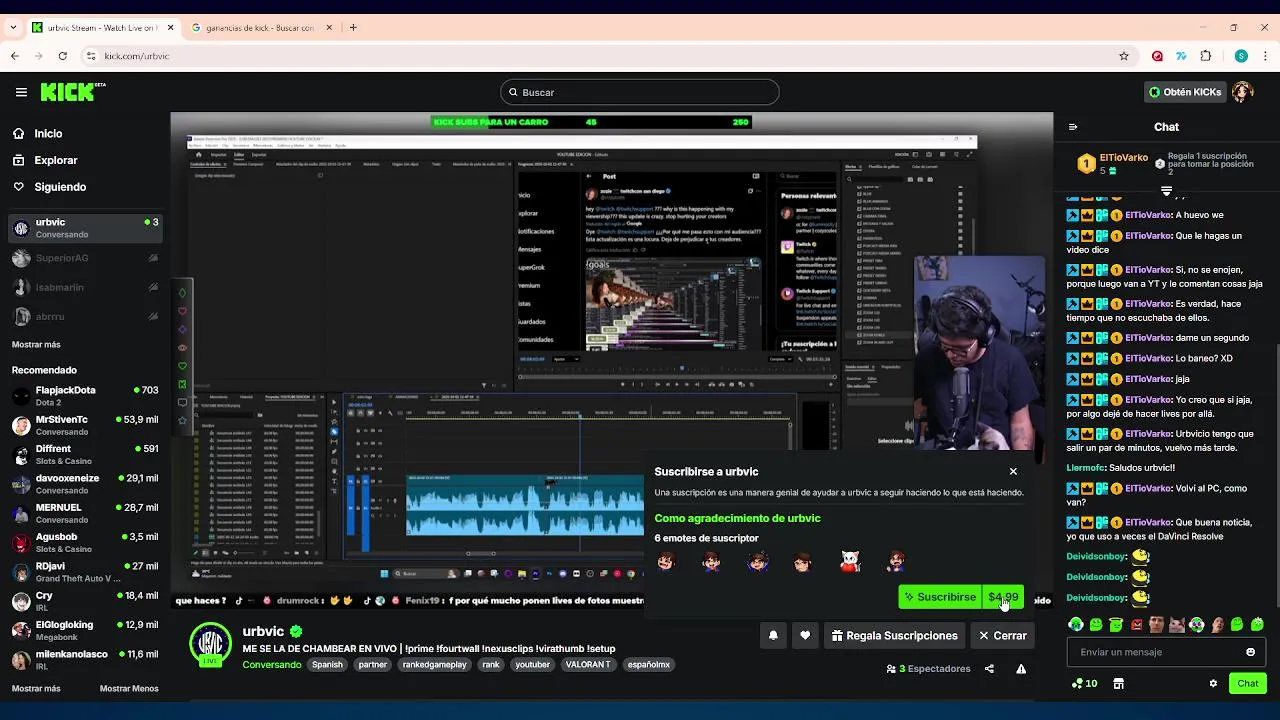Share the urbvic stream
This screenshot has height=720, width=1280.
[x=989, y=669]
